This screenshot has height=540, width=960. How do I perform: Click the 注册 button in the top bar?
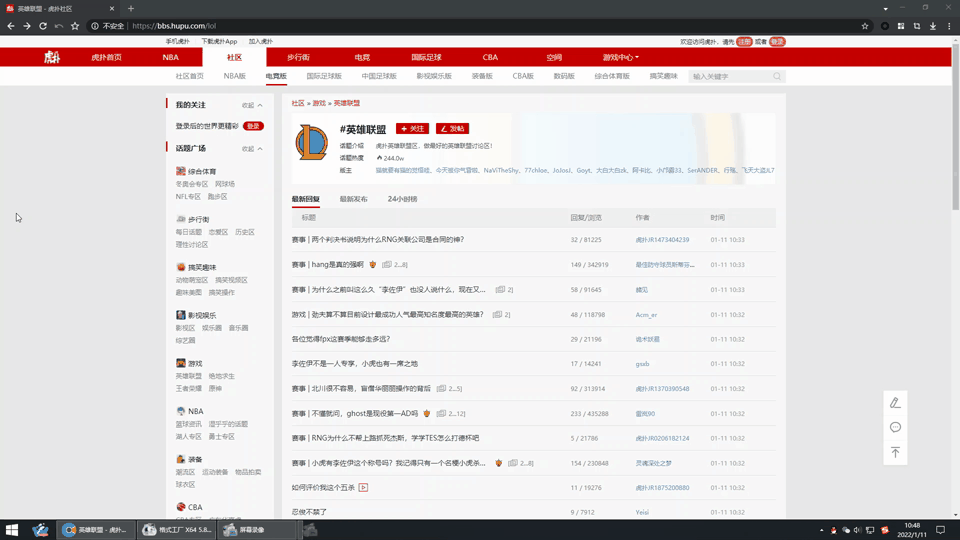click(744, 42)
